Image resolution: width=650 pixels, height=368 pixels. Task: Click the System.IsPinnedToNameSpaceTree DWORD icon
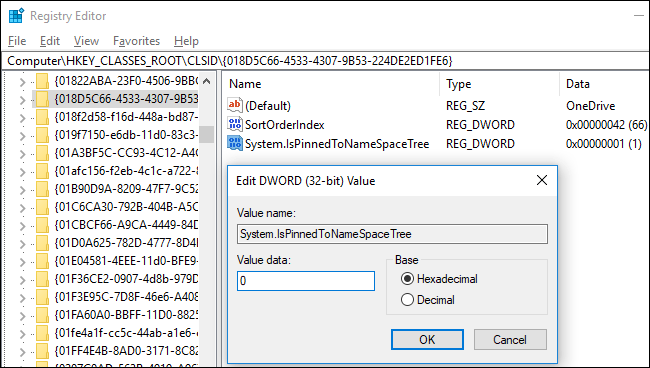(x=235, y=143)
